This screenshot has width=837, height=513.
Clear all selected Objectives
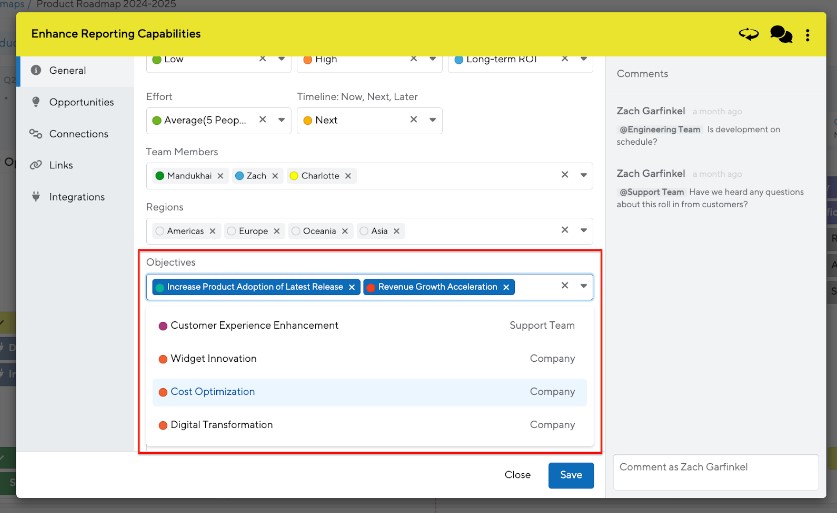564,286
